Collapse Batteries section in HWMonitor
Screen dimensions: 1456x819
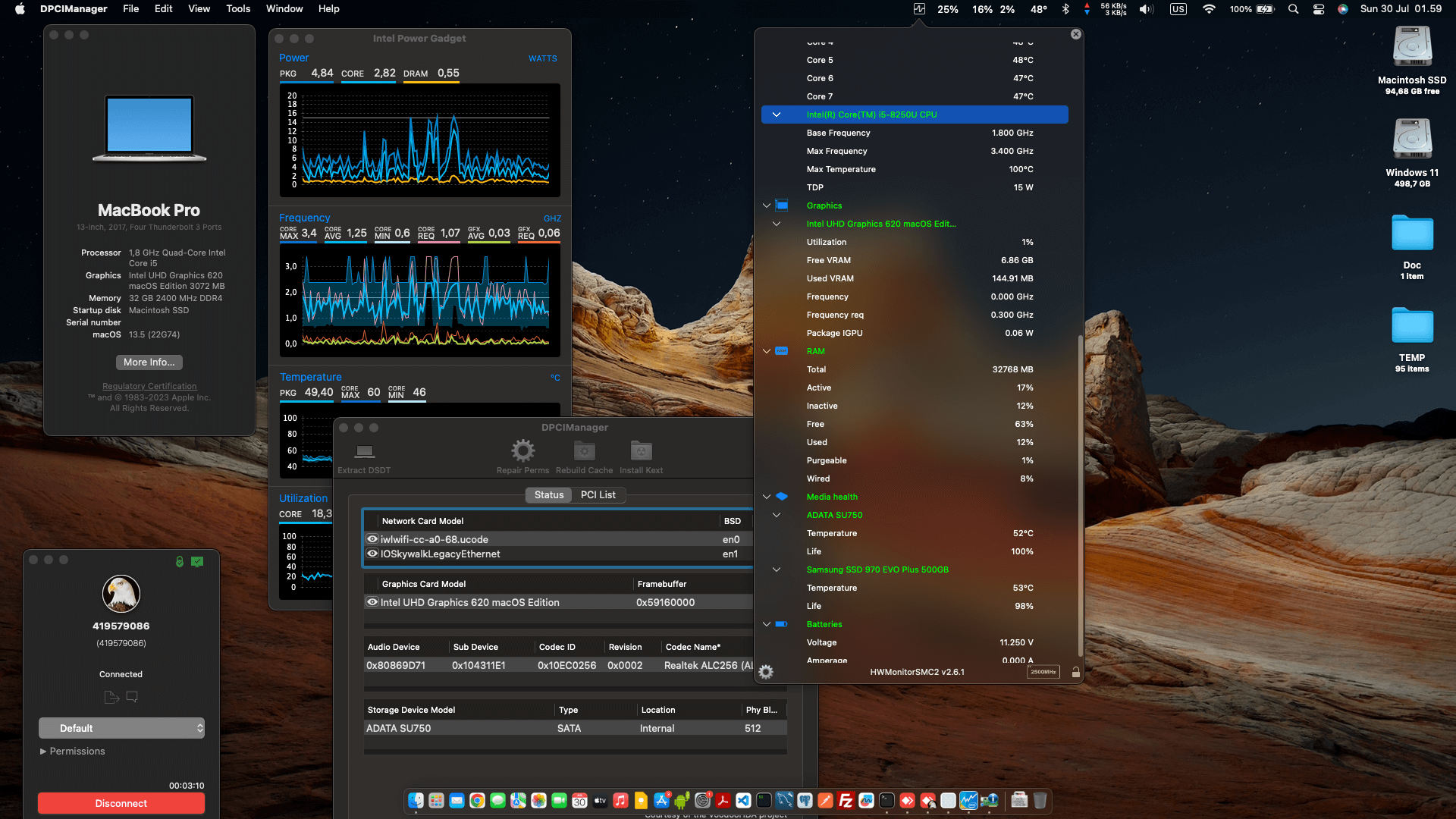point(767,624)
